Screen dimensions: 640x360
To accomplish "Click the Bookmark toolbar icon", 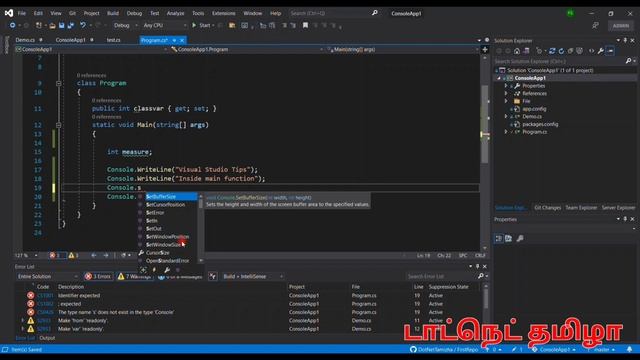I will [305, 25].
